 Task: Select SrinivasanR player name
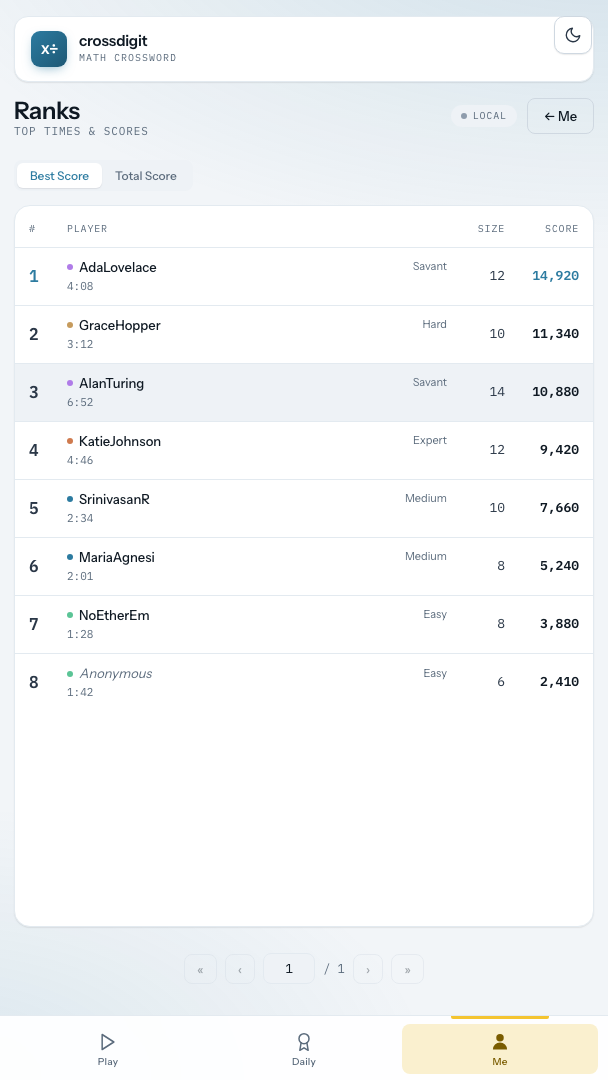tap(114, 499)
